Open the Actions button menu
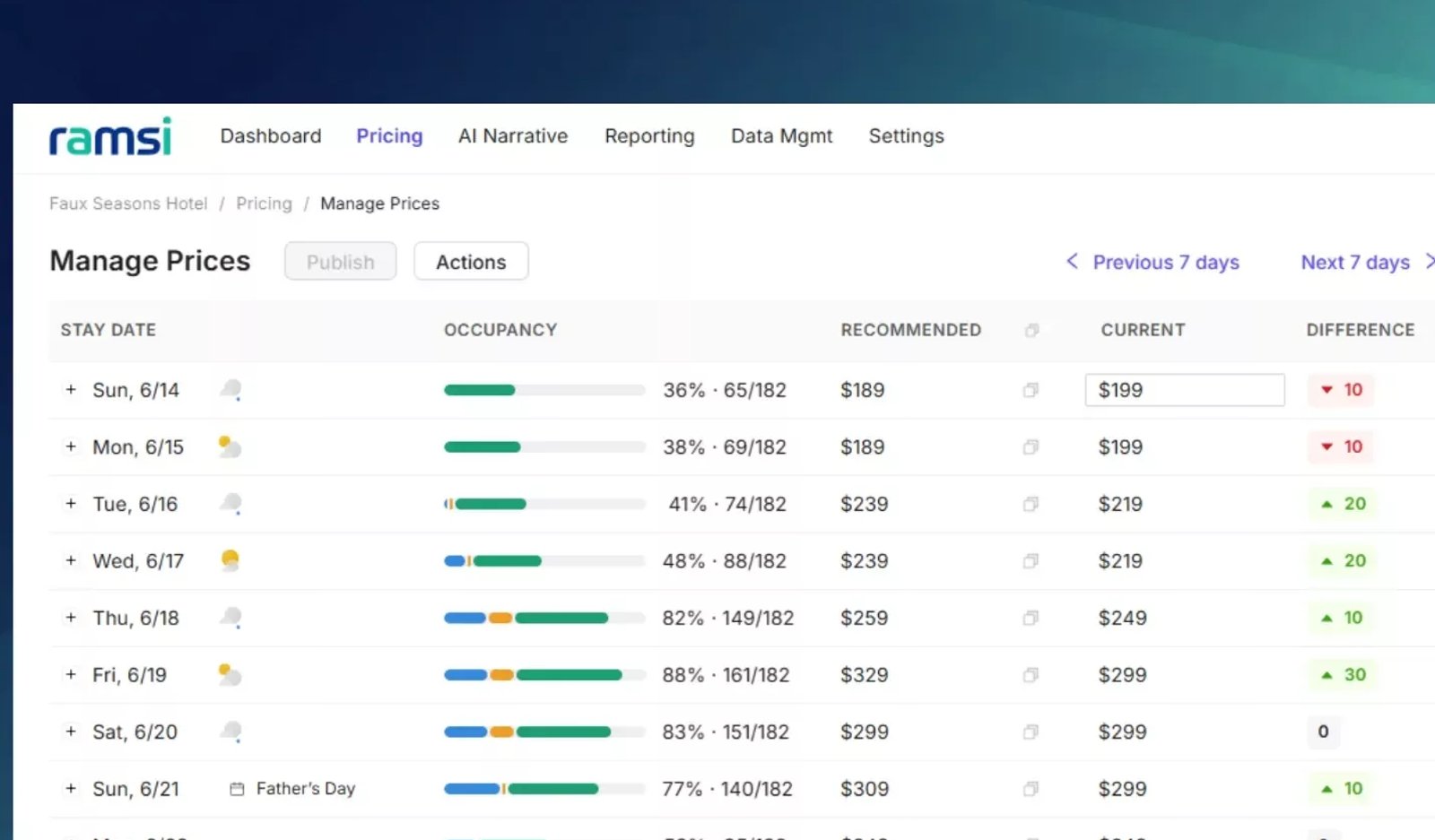Viewport: 1435px width, 840px height. (x=471, y=262)
